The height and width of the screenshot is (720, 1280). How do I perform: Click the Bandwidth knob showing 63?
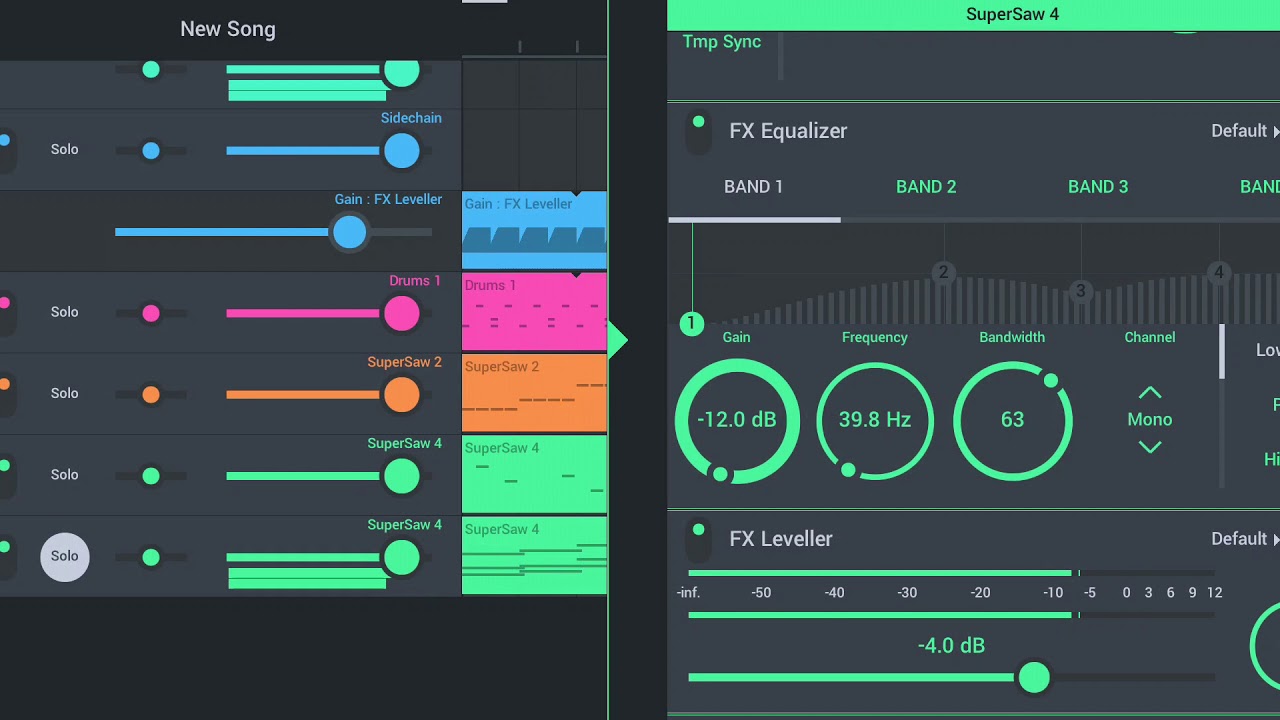coord(1012,420)
